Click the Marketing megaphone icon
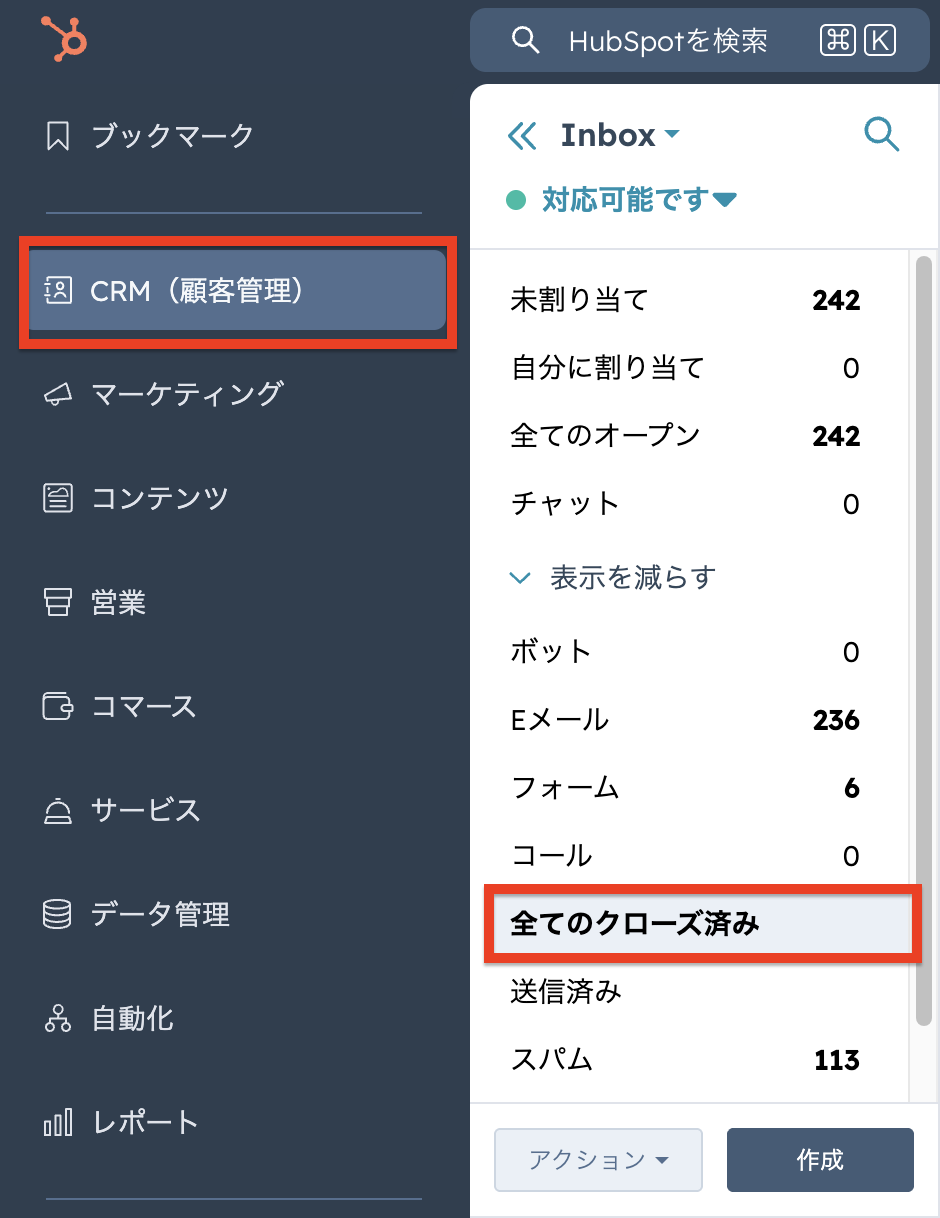 pos(58,395)
